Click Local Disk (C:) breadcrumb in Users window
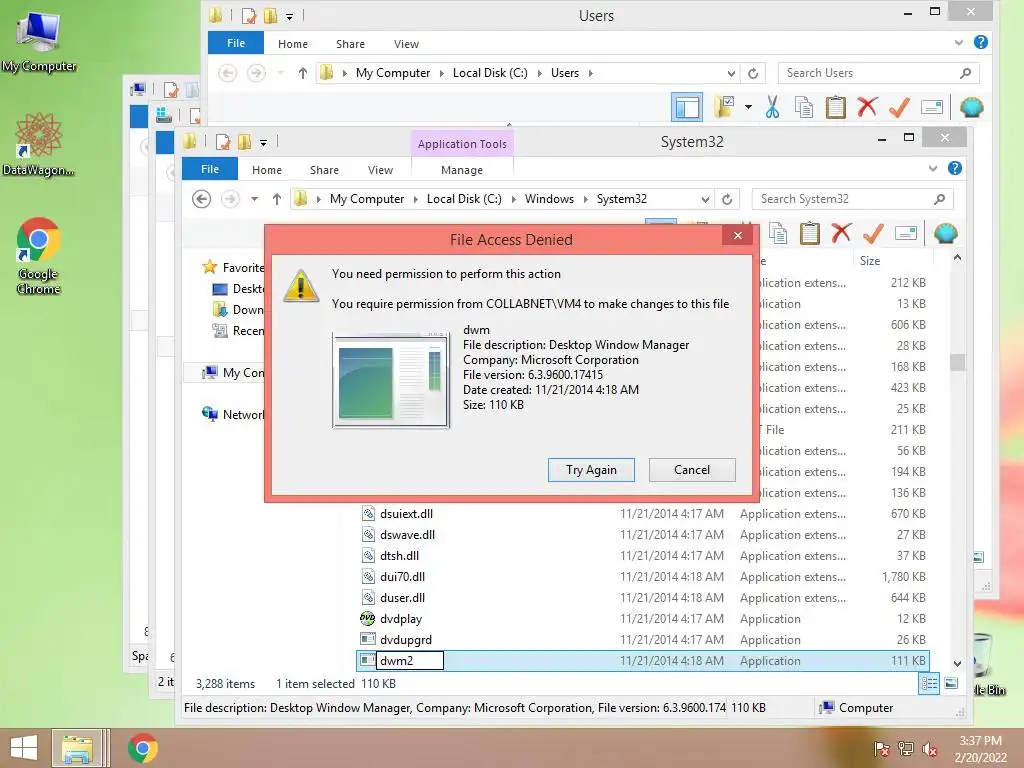 pyautogui.click(x=490, y=73)
